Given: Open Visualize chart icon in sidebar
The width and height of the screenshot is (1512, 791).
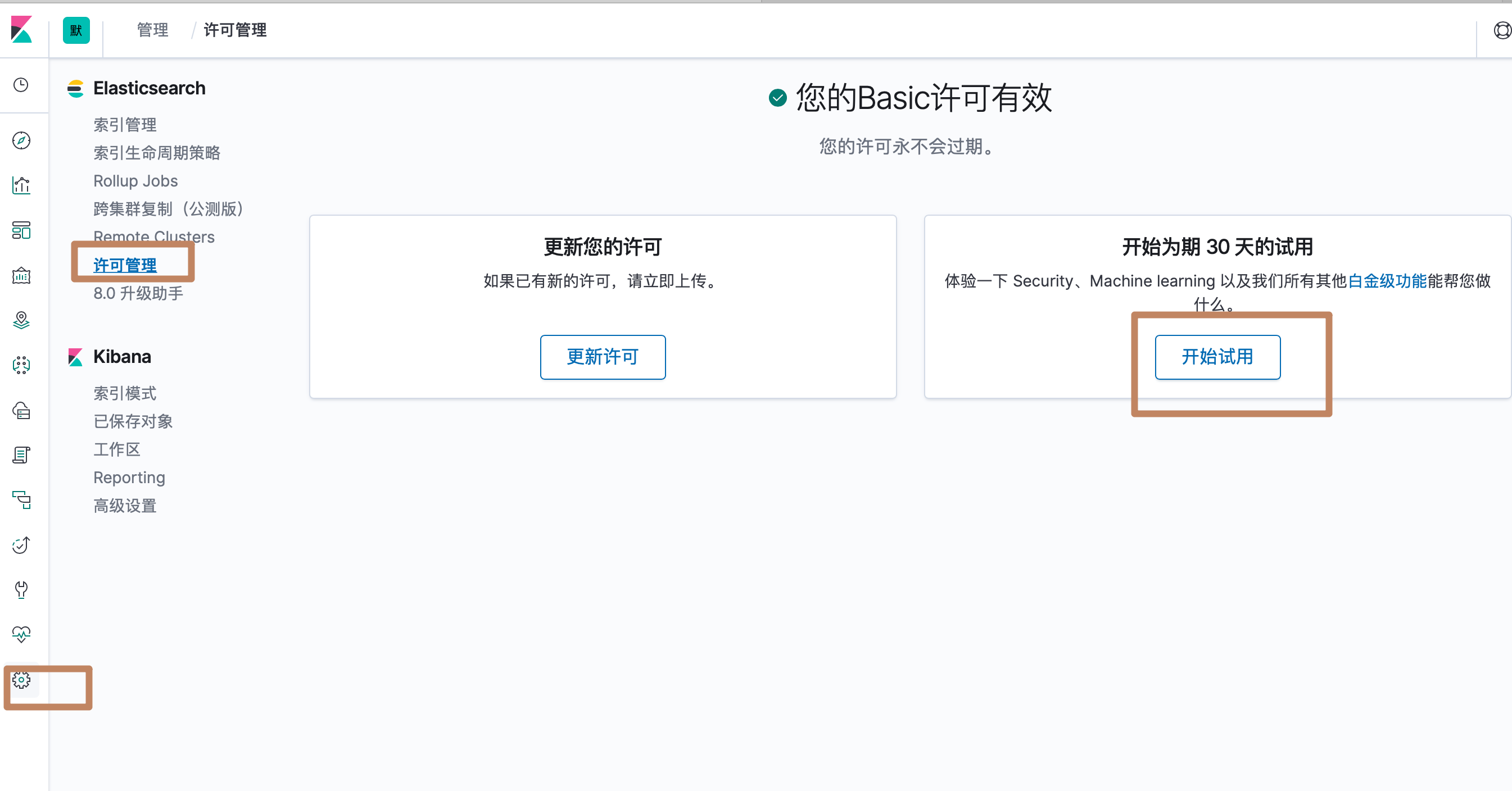Looking at the screenshot, I should [21, 185].
